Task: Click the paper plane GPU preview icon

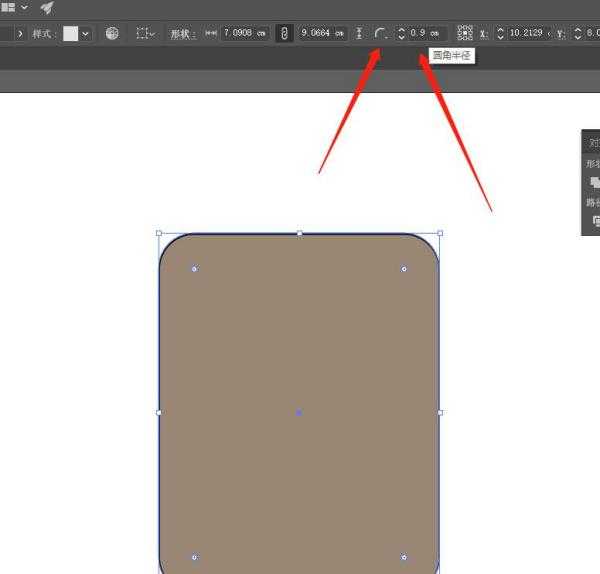Action: pos(47,7)
